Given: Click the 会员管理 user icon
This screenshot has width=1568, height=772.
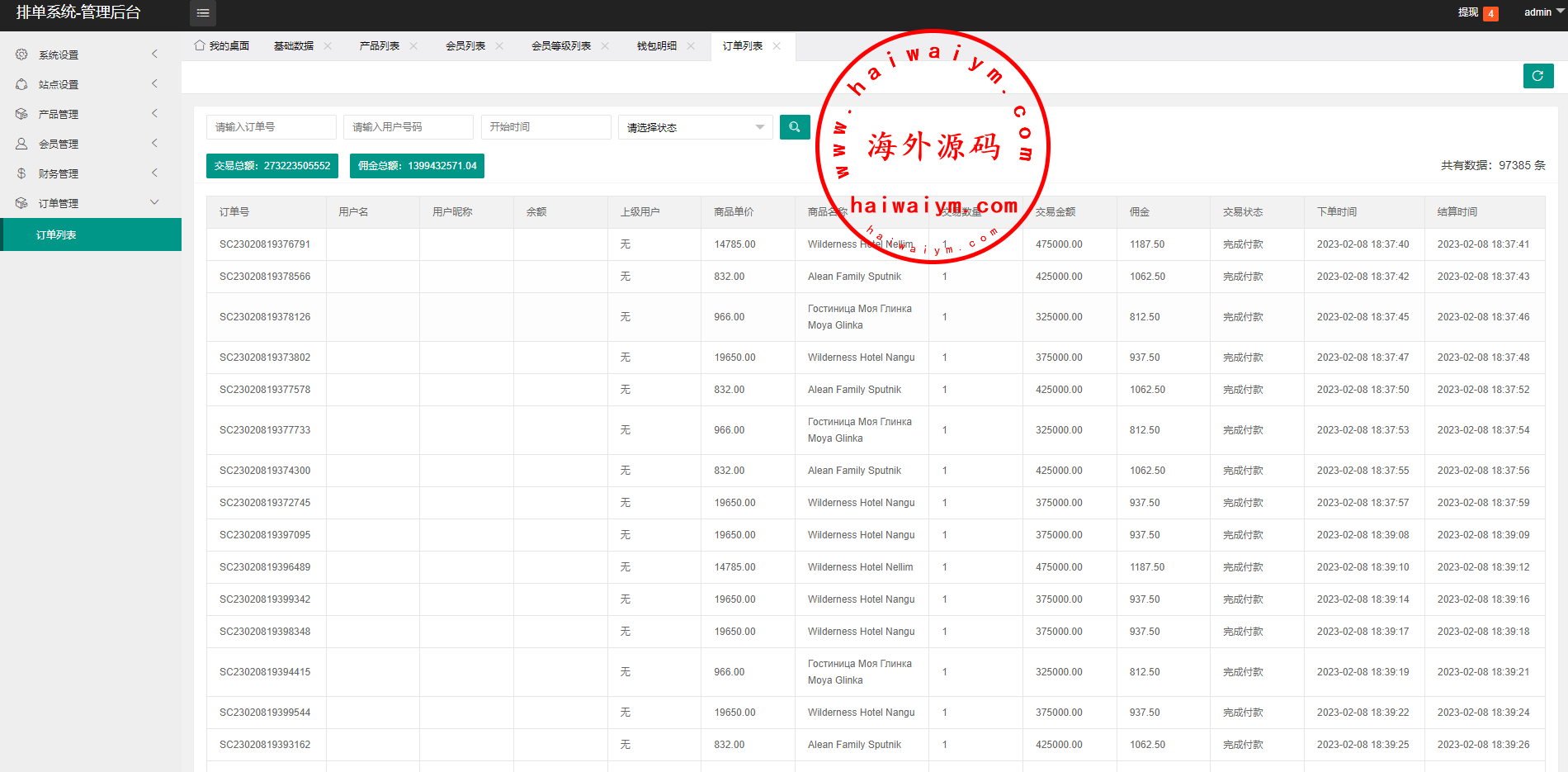Looking at the screenshot, I should point(21,144).
